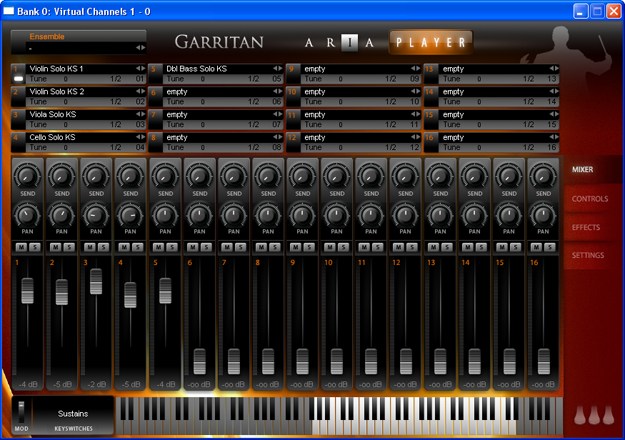Image resolution: width=625 pixels, height=440 pixels.
Task: Adjust the SEND knob on channel 5
Action: (165, 176)
